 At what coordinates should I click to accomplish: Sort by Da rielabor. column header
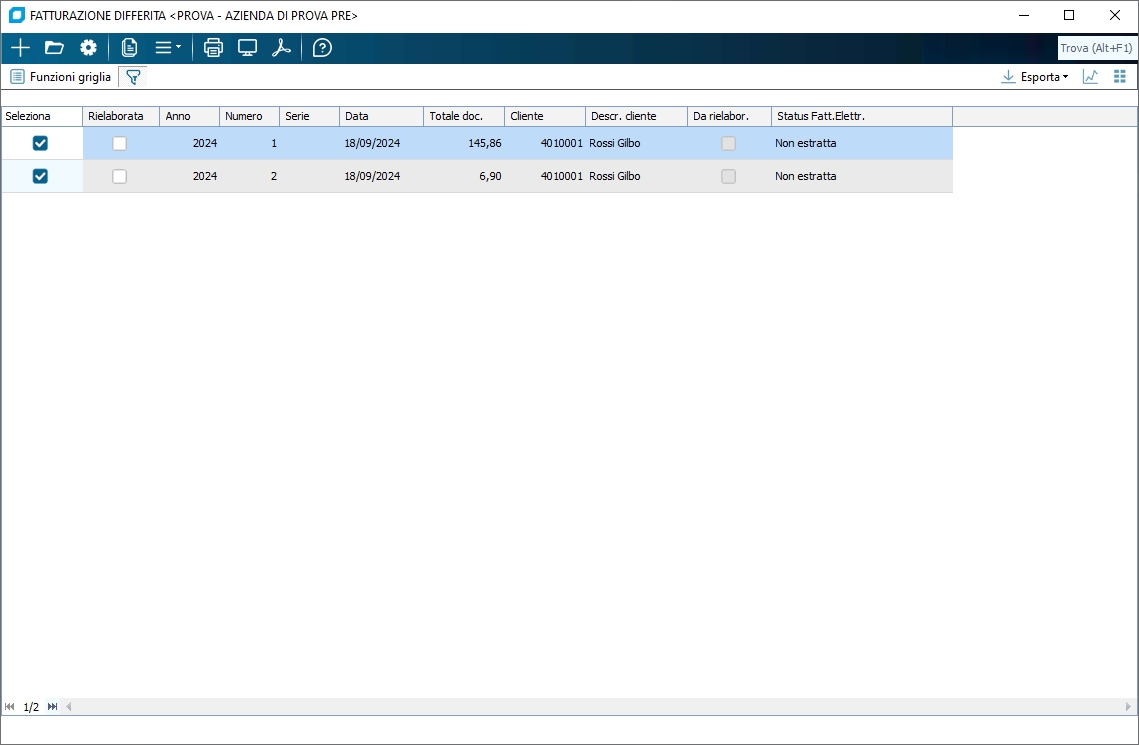729,116
